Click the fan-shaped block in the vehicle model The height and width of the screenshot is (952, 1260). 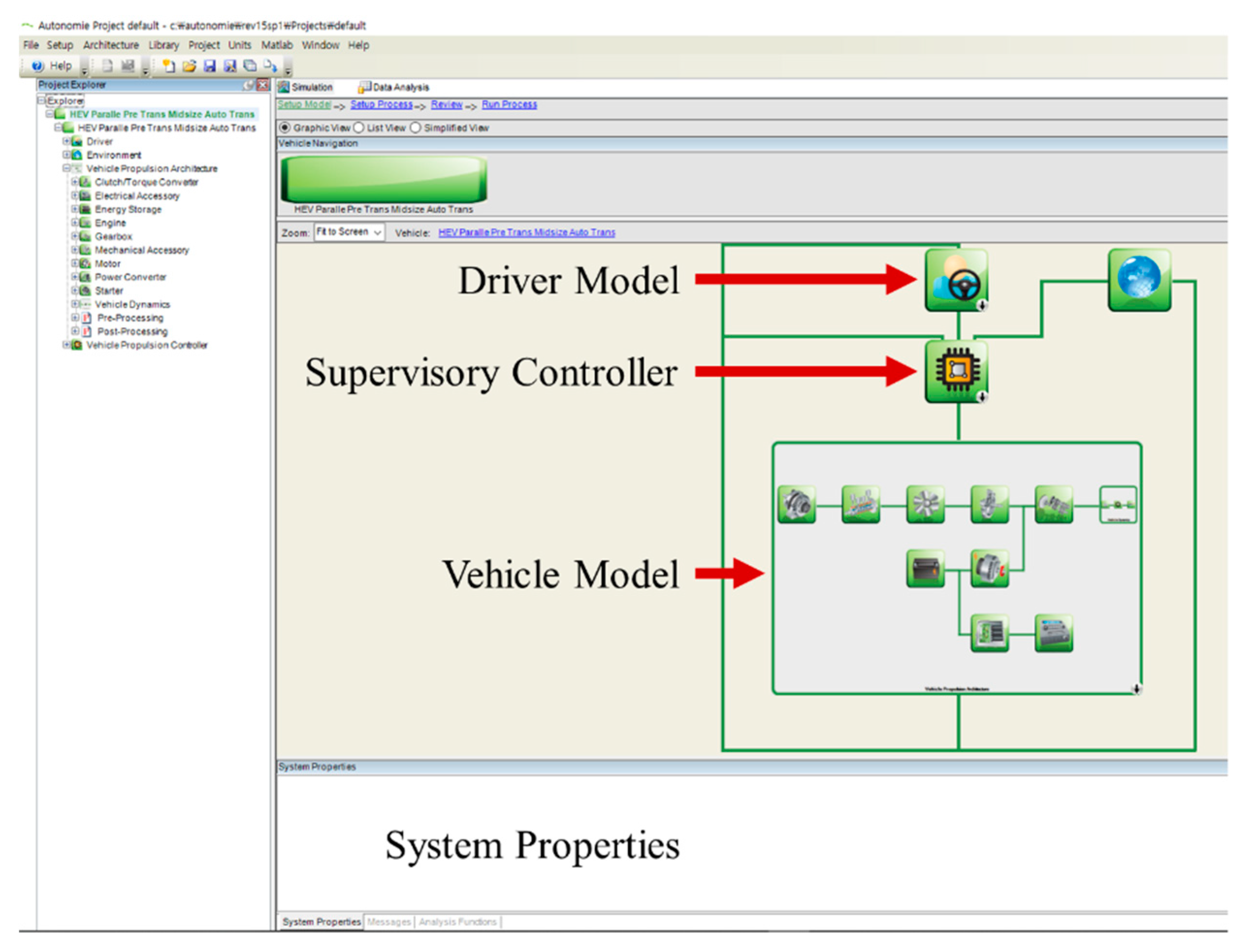point(925,504)
